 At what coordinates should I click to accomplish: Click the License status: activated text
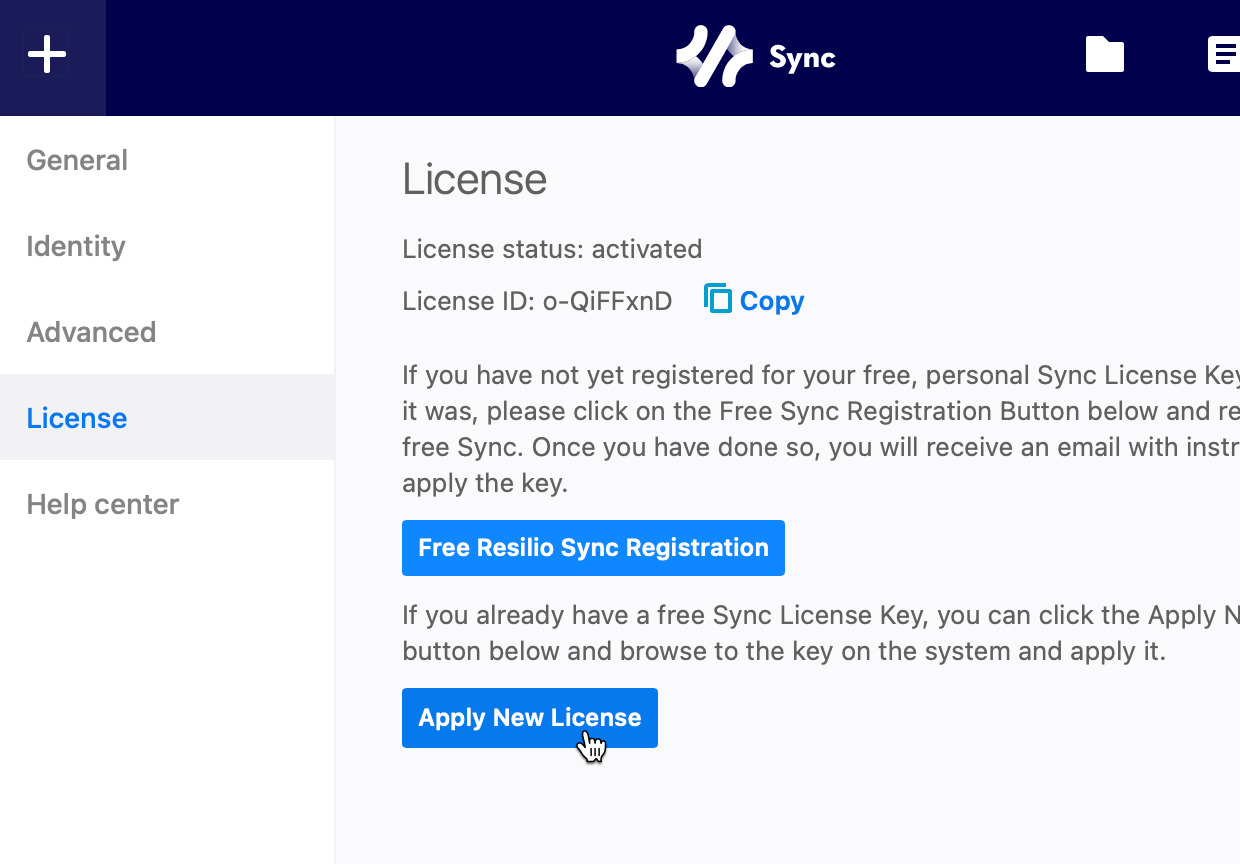point(552,249)
